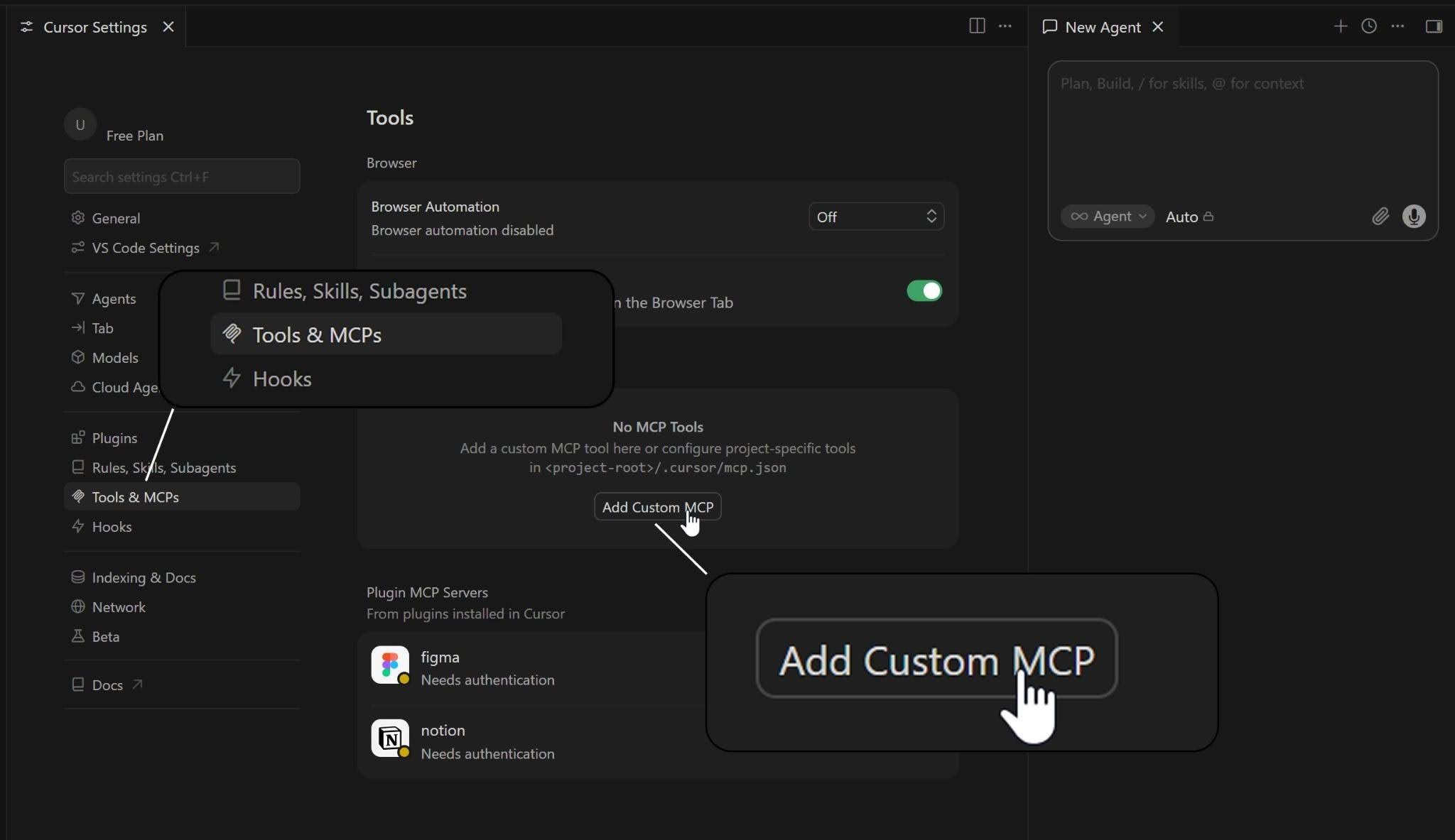Click the Plugin MCP Servers heading
Screen dimensions: 1455x840
pos(427,592)
